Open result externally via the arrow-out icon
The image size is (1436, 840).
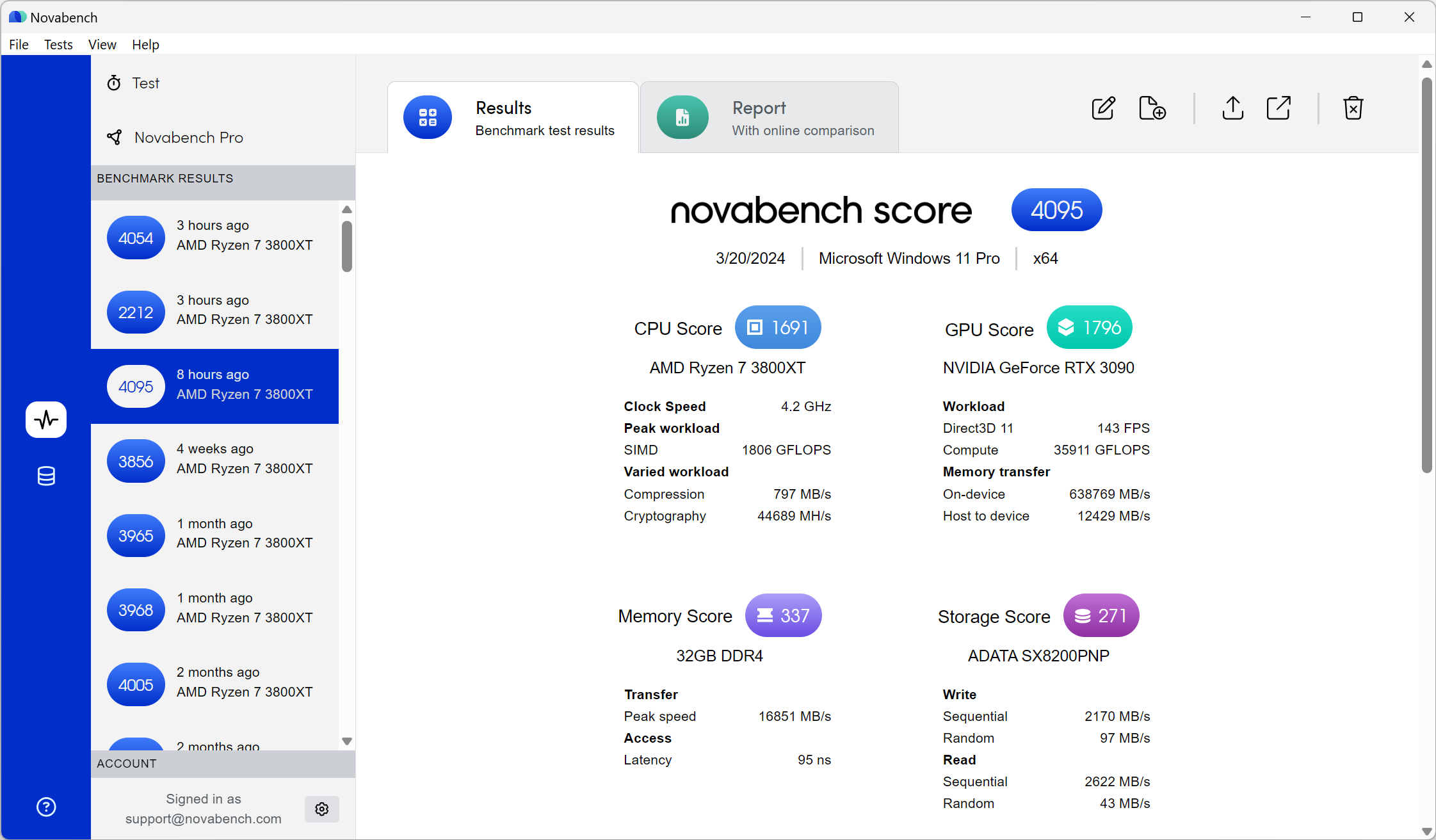1278,108
